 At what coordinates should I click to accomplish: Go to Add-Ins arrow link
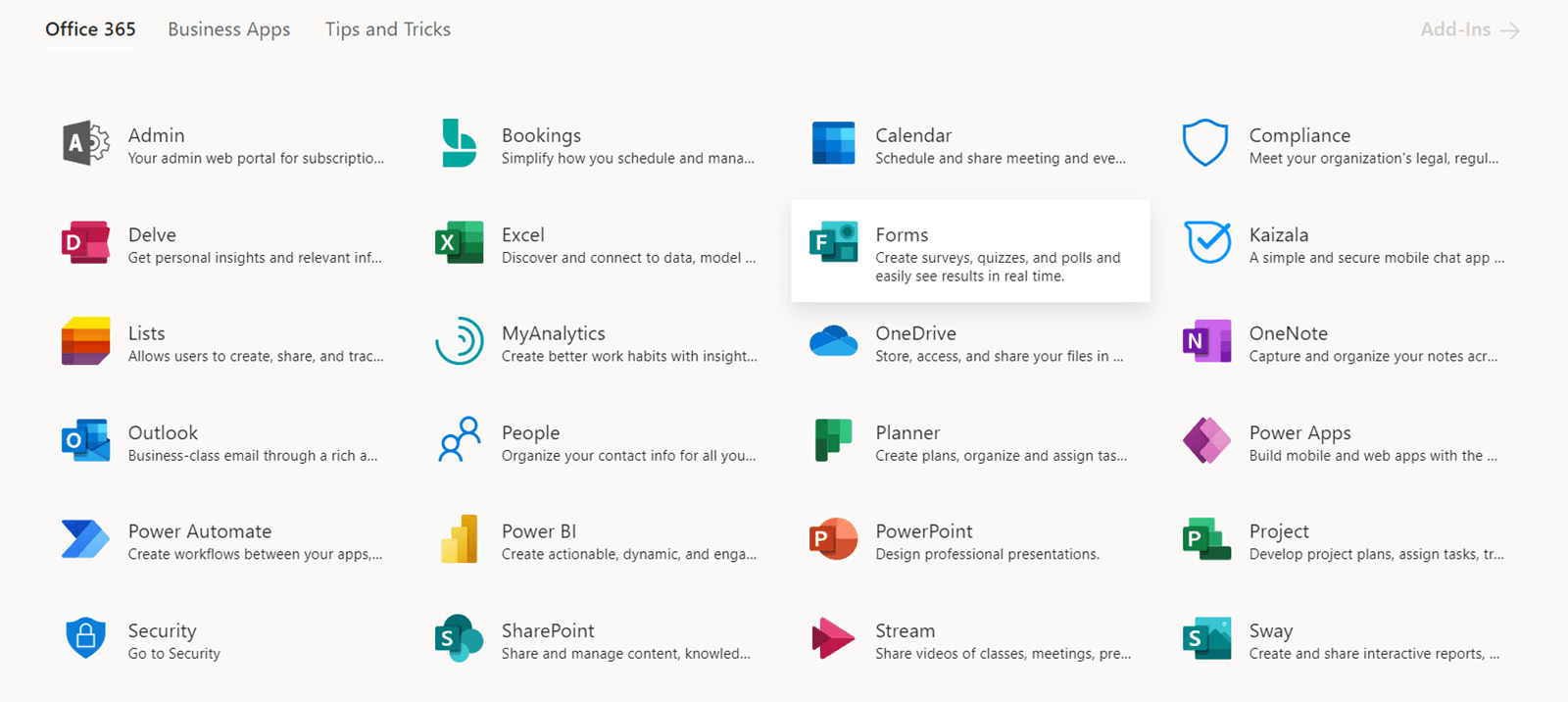pyautogui.click(x=1469, y=30)
